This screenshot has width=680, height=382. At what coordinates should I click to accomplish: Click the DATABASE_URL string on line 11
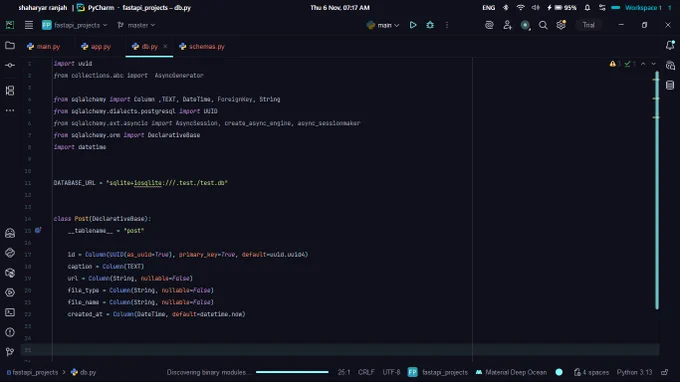[x=167, y=183]
